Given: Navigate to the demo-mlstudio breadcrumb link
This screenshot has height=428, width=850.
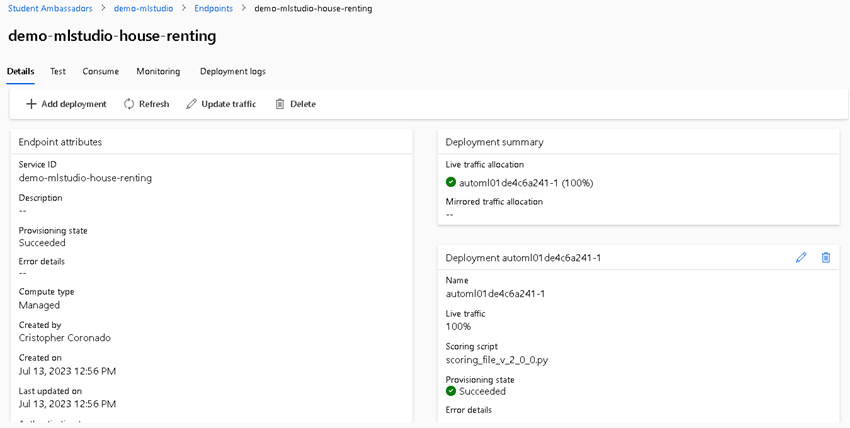Looking at the screenshot, I should click(x=144, y=9).
